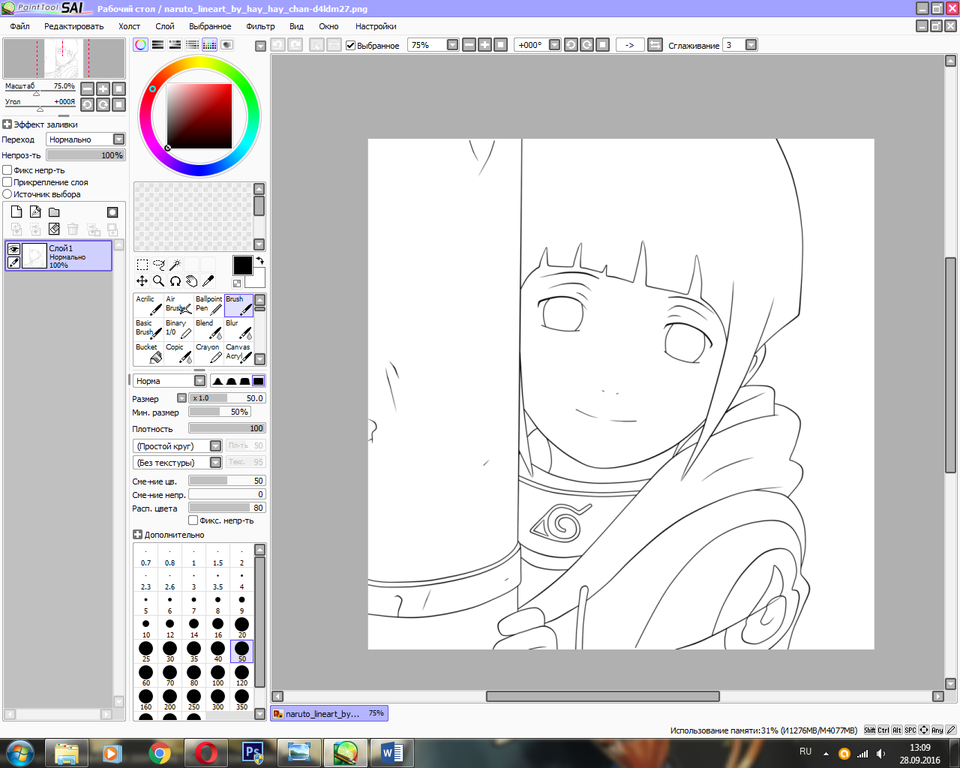Open the (Без текстуры) texture dropdown
The width and height of the screenshot is (960, 768).
pyautogui.click(x=216, y=462)
